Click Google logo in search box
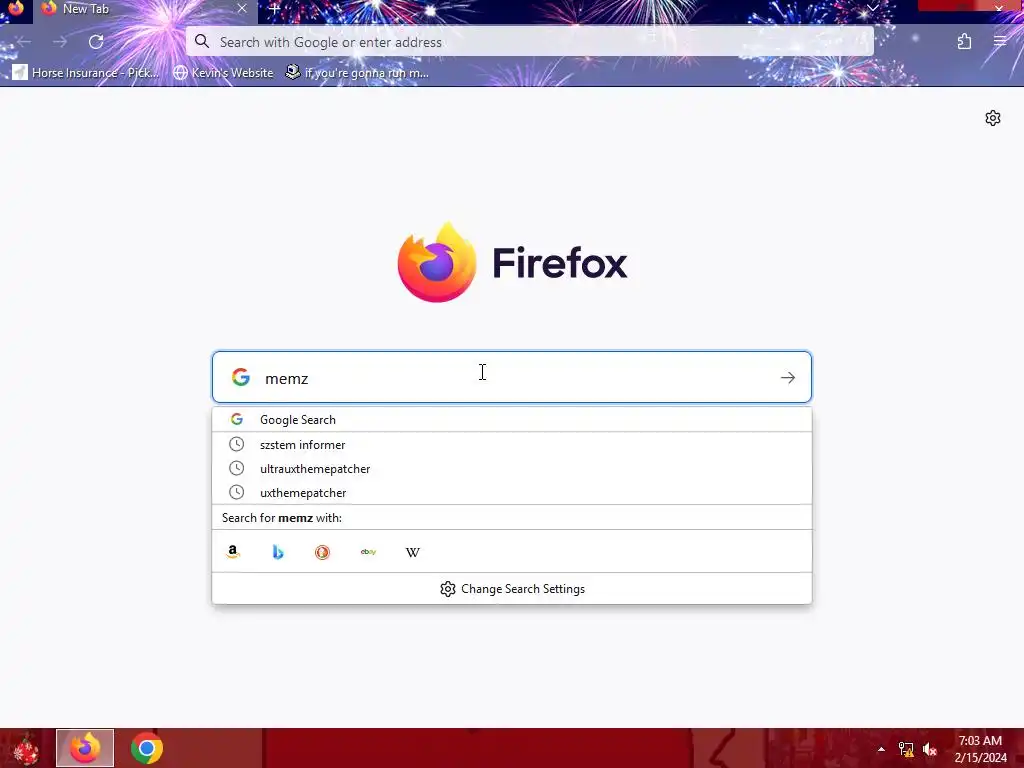Viewport: 1024px width, 768px height. (241, 377)
